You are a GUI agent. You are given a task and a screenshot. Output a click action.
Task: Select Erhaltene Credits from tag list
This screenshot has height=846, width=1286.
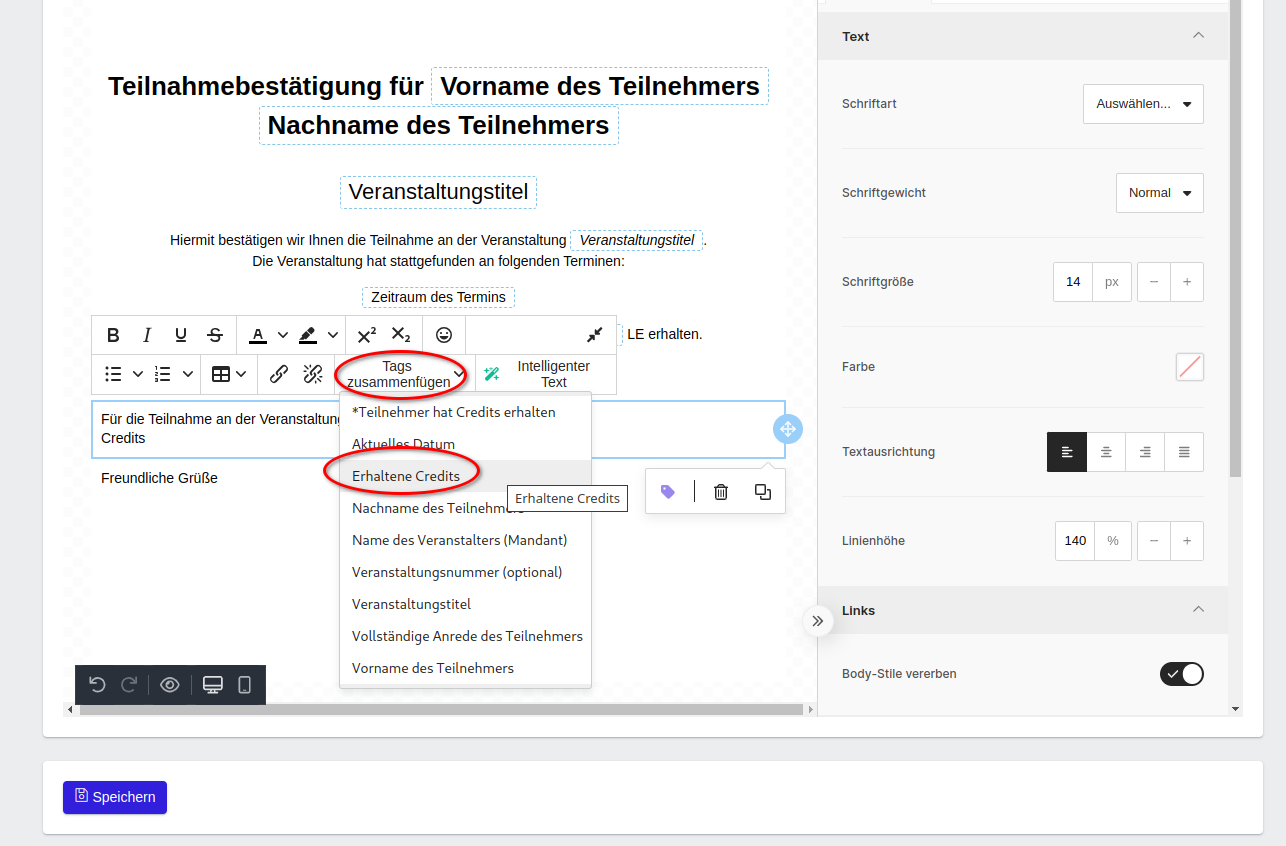tap(406, 476)
